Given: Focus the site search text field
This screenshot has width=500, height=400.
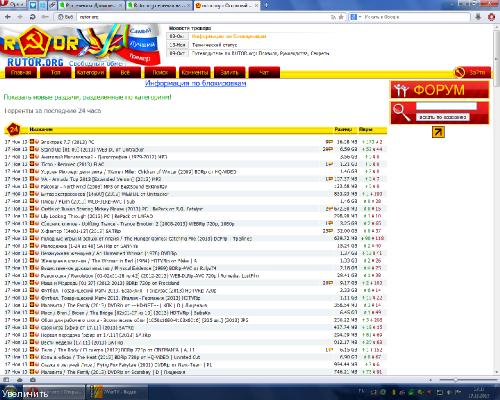Looking at the screenshot, I should 446,106.
